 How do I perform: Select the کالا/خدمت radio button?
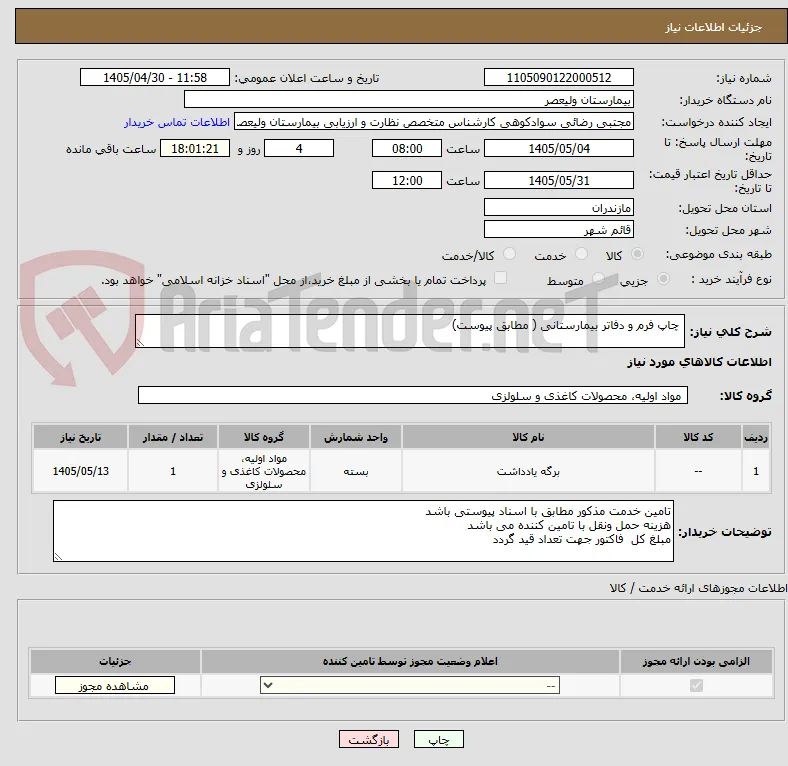[x=510, y=254]
